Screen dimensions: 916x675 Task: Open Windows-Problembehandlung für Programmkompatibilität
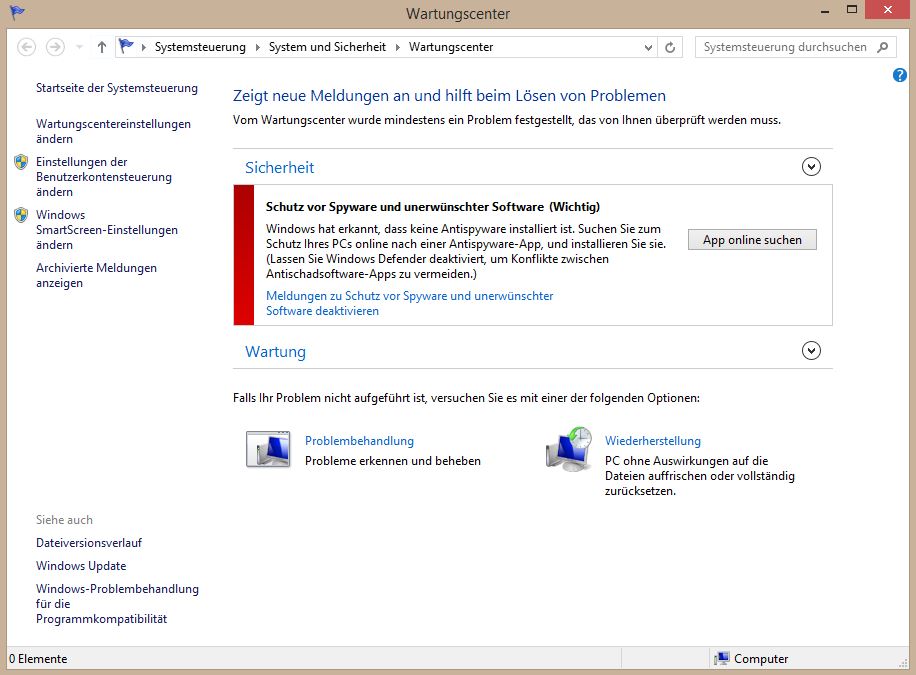click(117, 604)
